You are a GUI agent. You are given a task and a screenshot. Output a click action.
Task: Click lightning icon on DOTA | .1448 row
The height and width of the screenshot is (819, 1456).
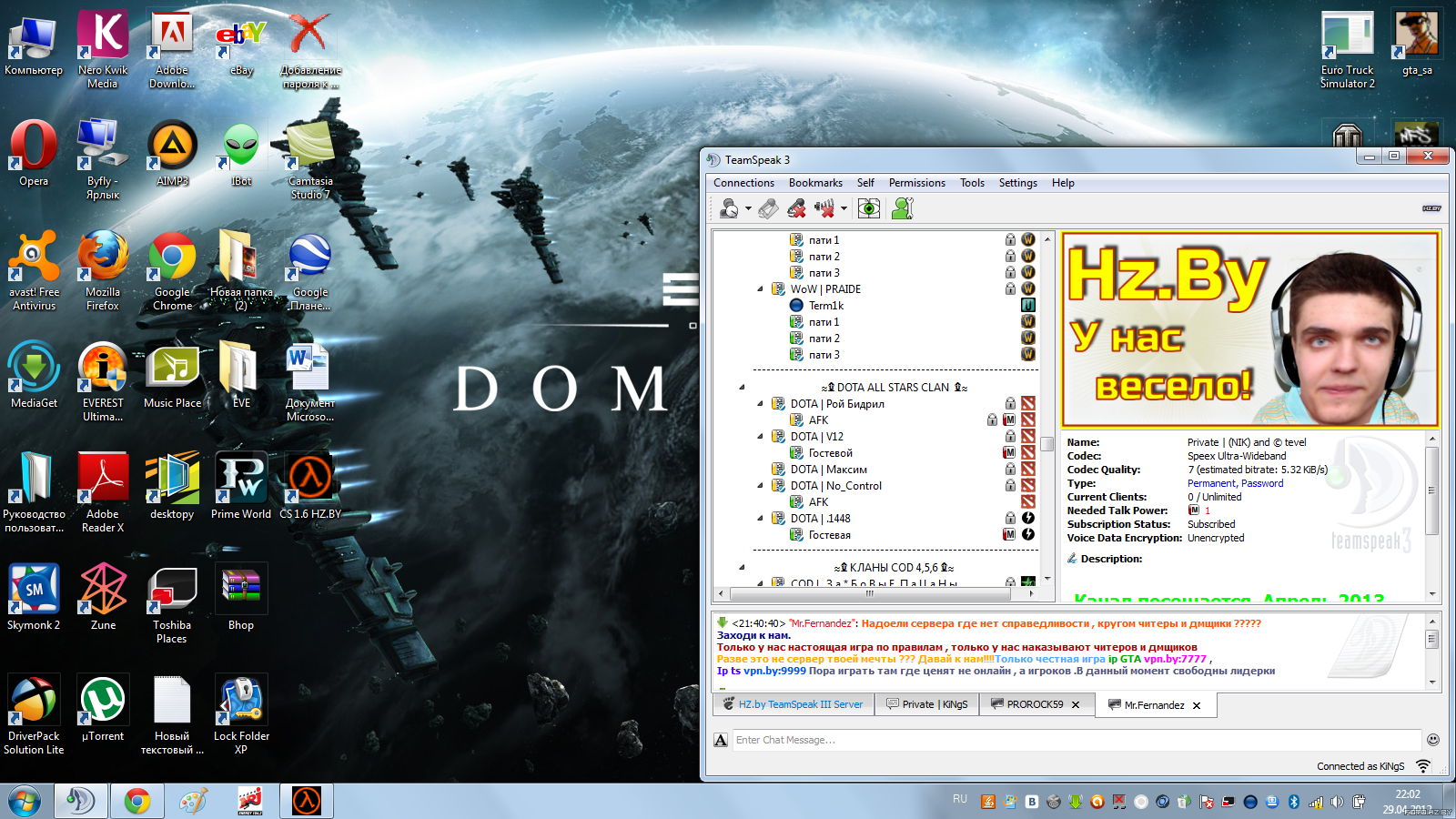pyautogui.click(x=1028, y=519)
